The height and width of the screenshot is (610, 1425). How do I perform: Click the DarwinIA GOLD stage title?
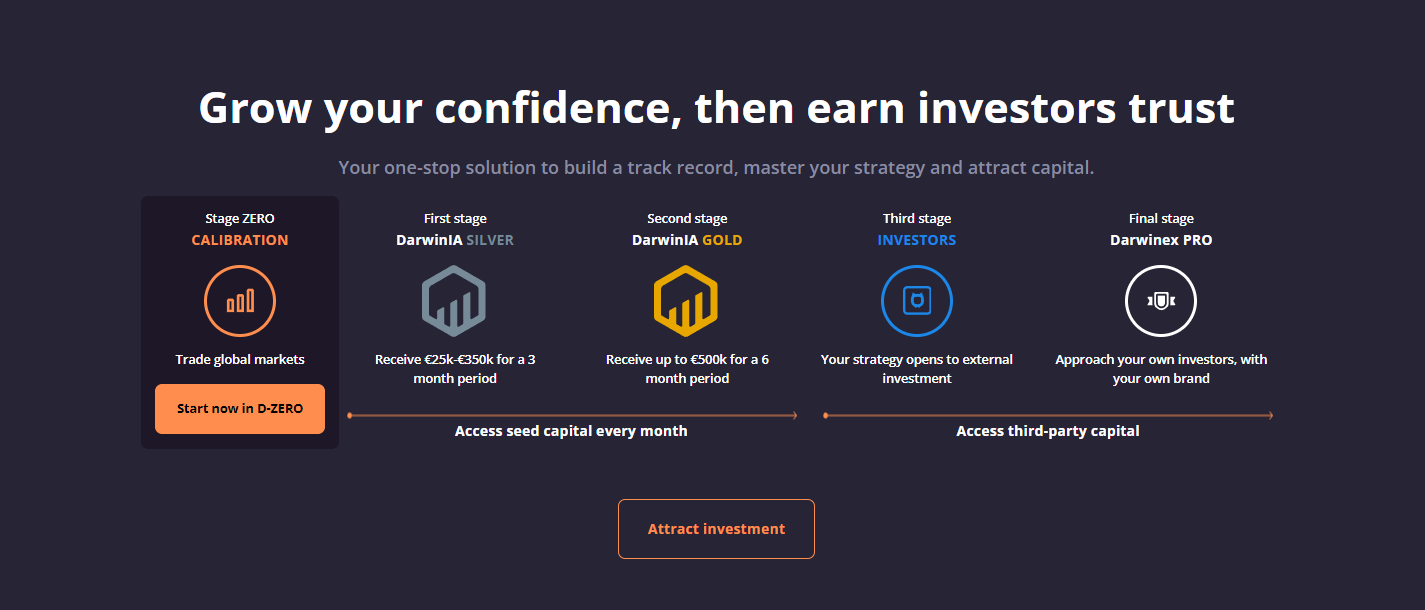[687, 240]
